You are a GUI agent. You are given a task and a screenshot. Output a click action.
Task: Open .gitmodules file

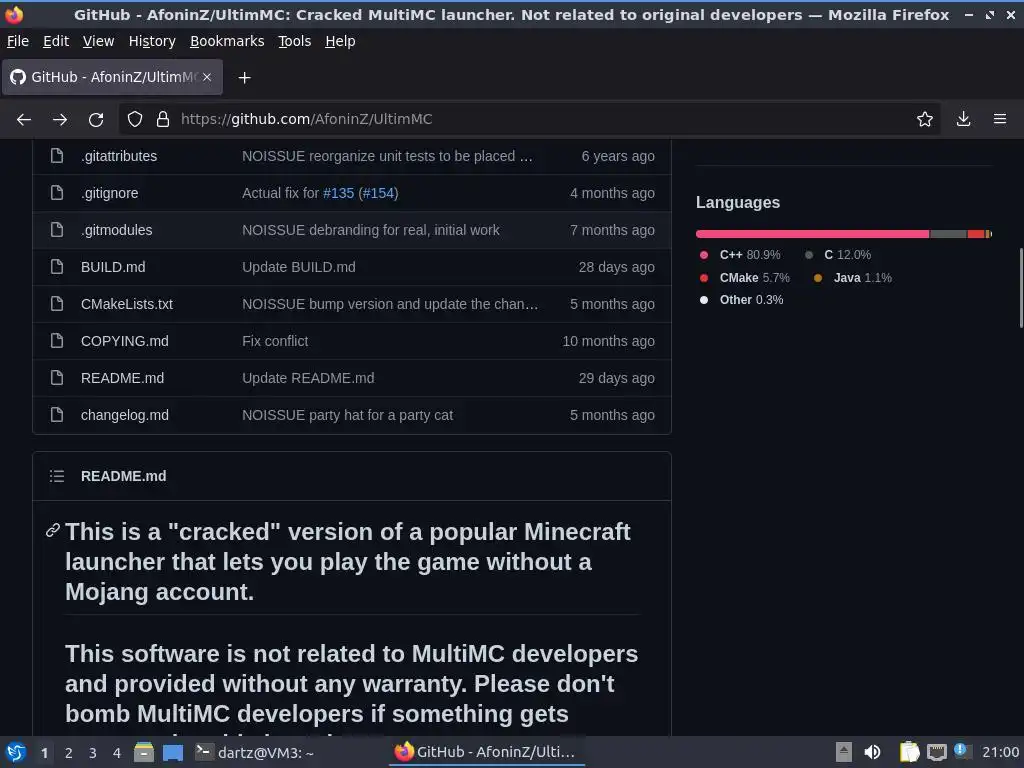point(116,230)
